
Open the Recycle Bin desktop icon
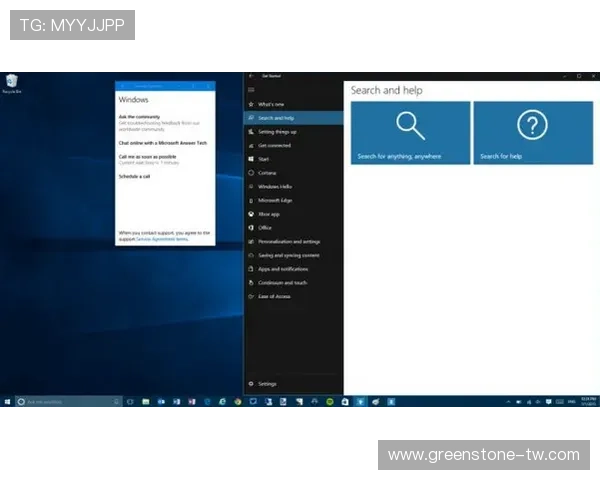(x=12, y=83)
